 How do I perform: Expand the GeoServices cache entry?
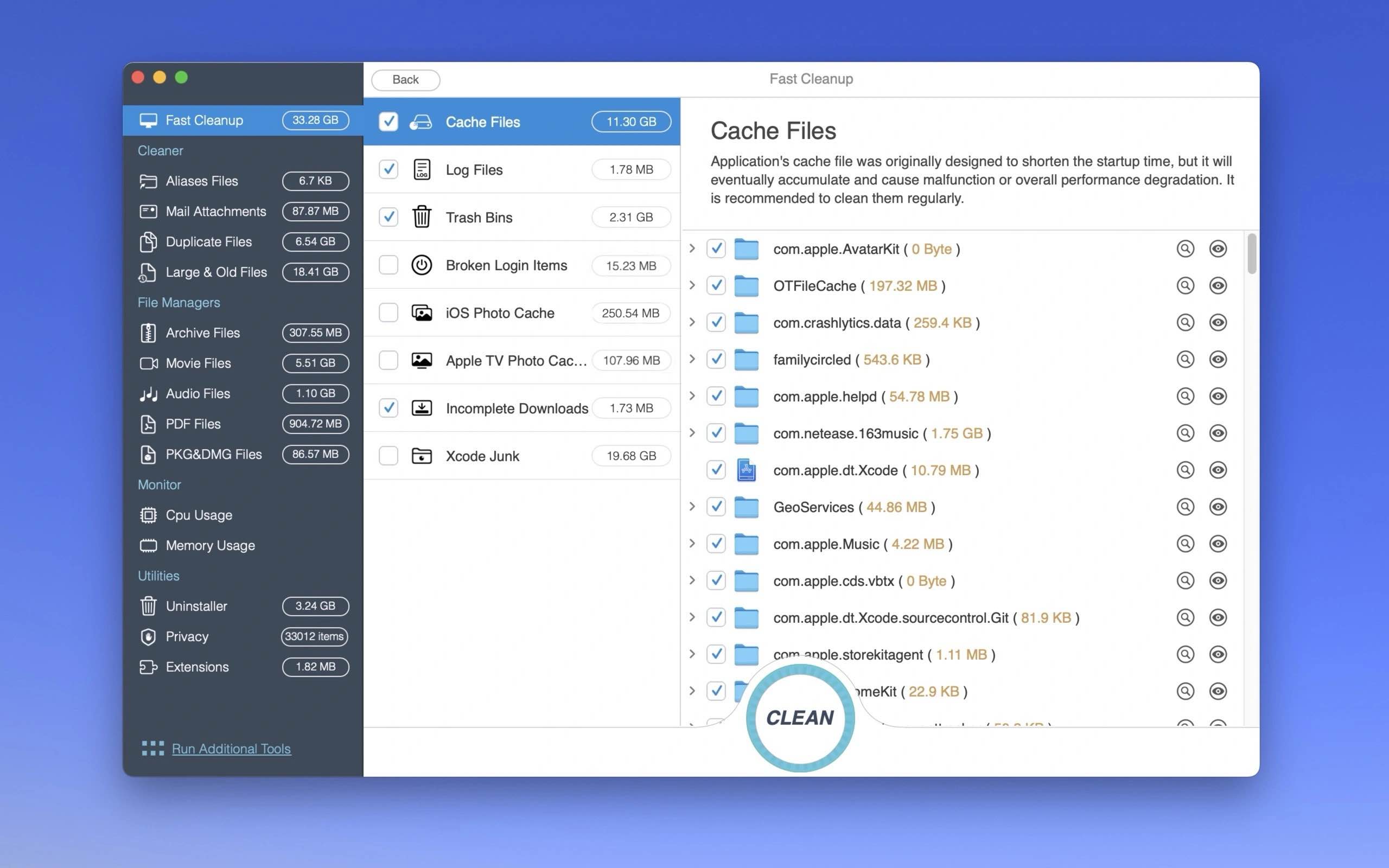[x=692, y=507]
